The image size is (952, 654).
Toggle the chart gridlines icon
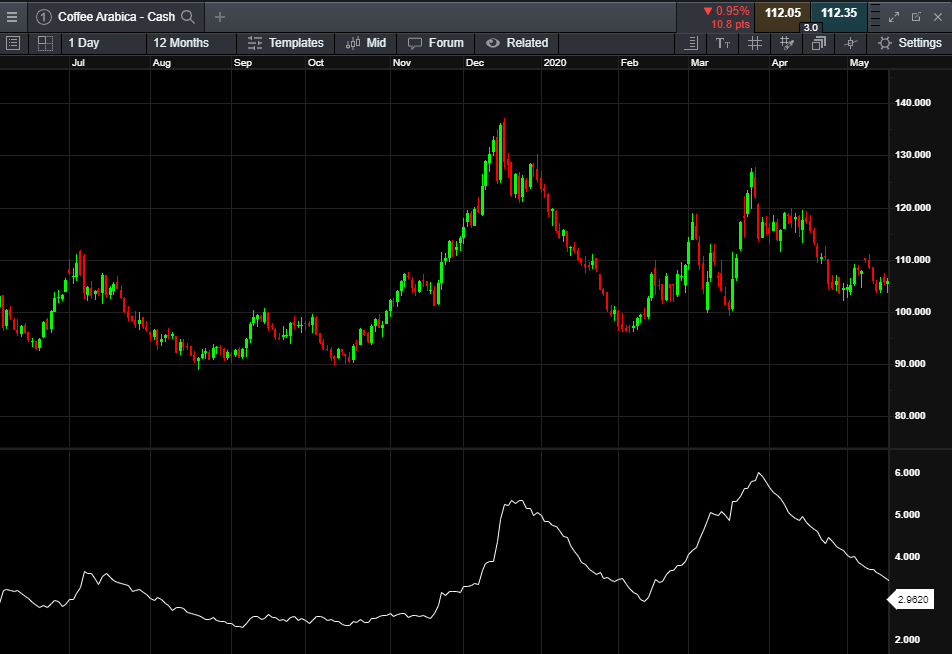tap(755, 43)
